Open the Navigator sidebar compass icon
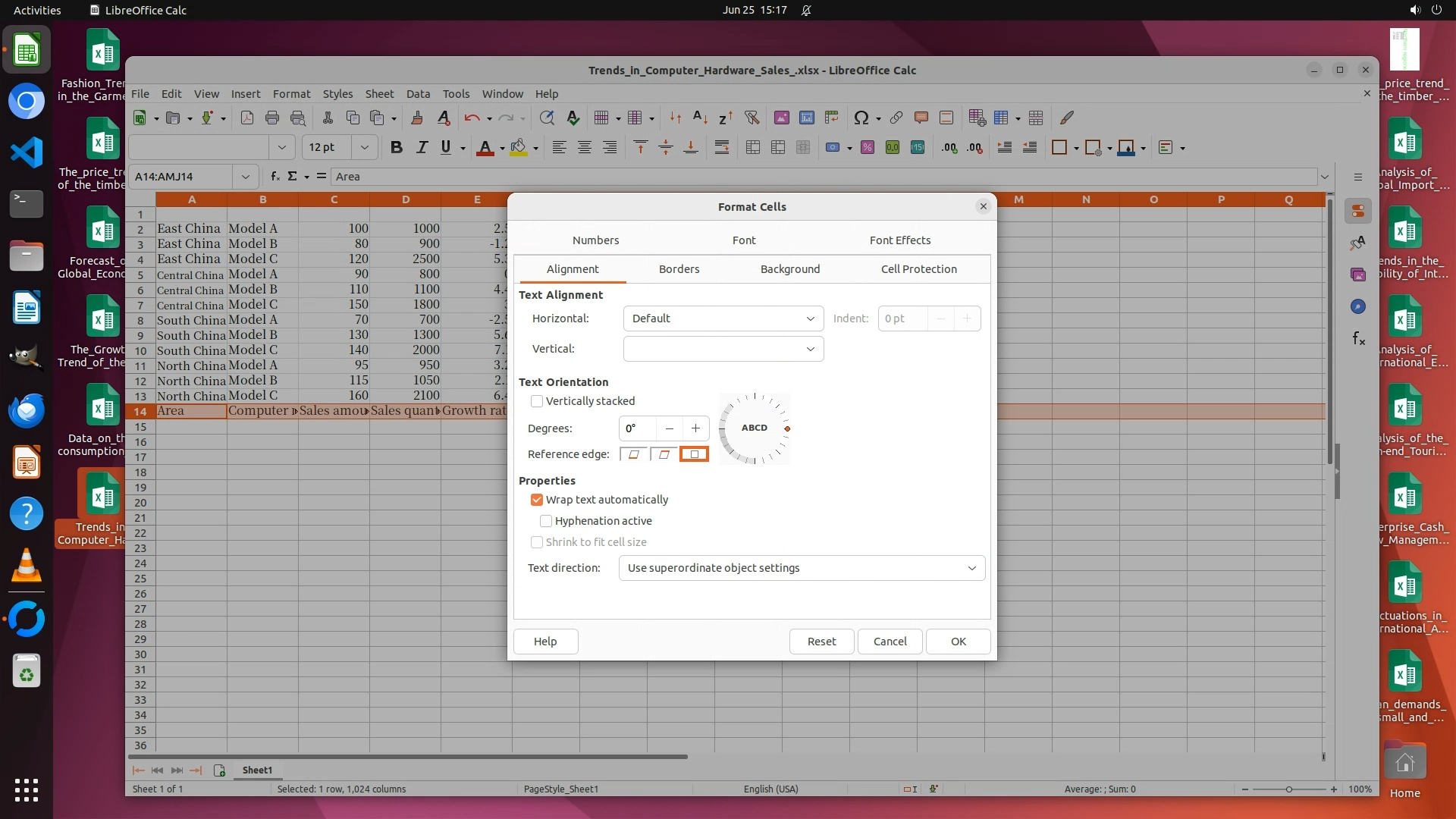The height and width of the screenshot is (819, 1456). pos(1358,306)
